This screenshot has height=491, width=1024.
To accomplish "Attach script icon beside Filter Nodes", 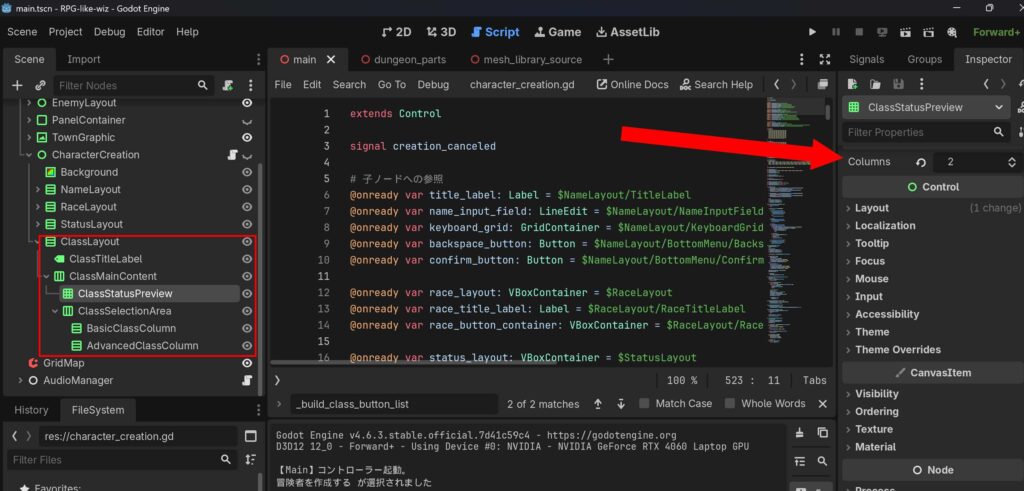I will 228,85.
